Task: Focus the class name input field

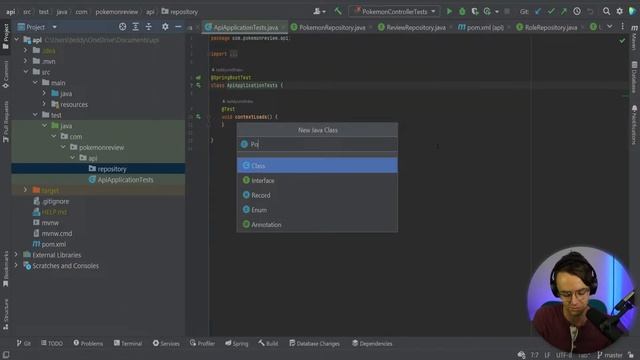Action: [317, 144]
